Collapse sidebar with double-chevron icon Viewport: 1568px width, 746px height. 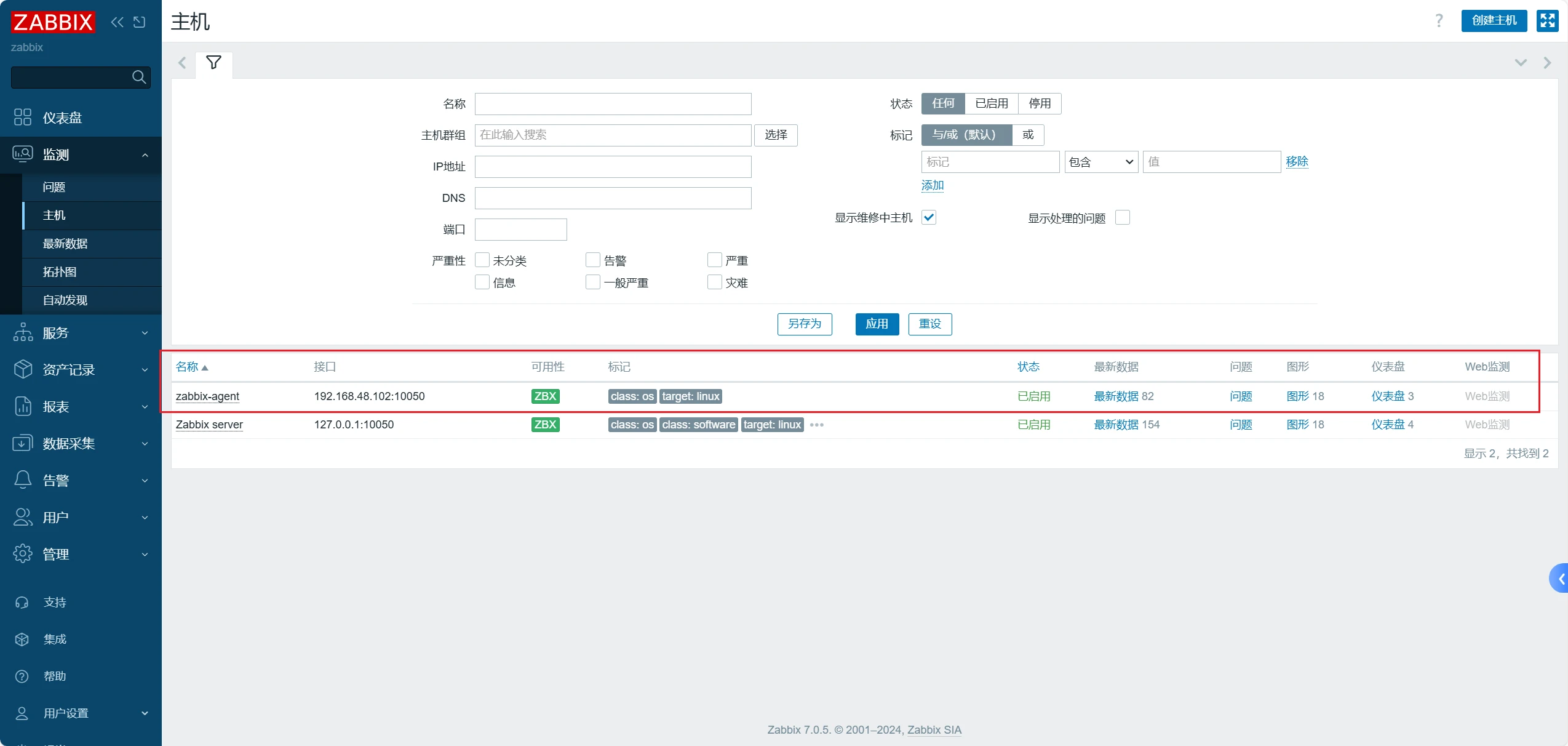[117, 22]
